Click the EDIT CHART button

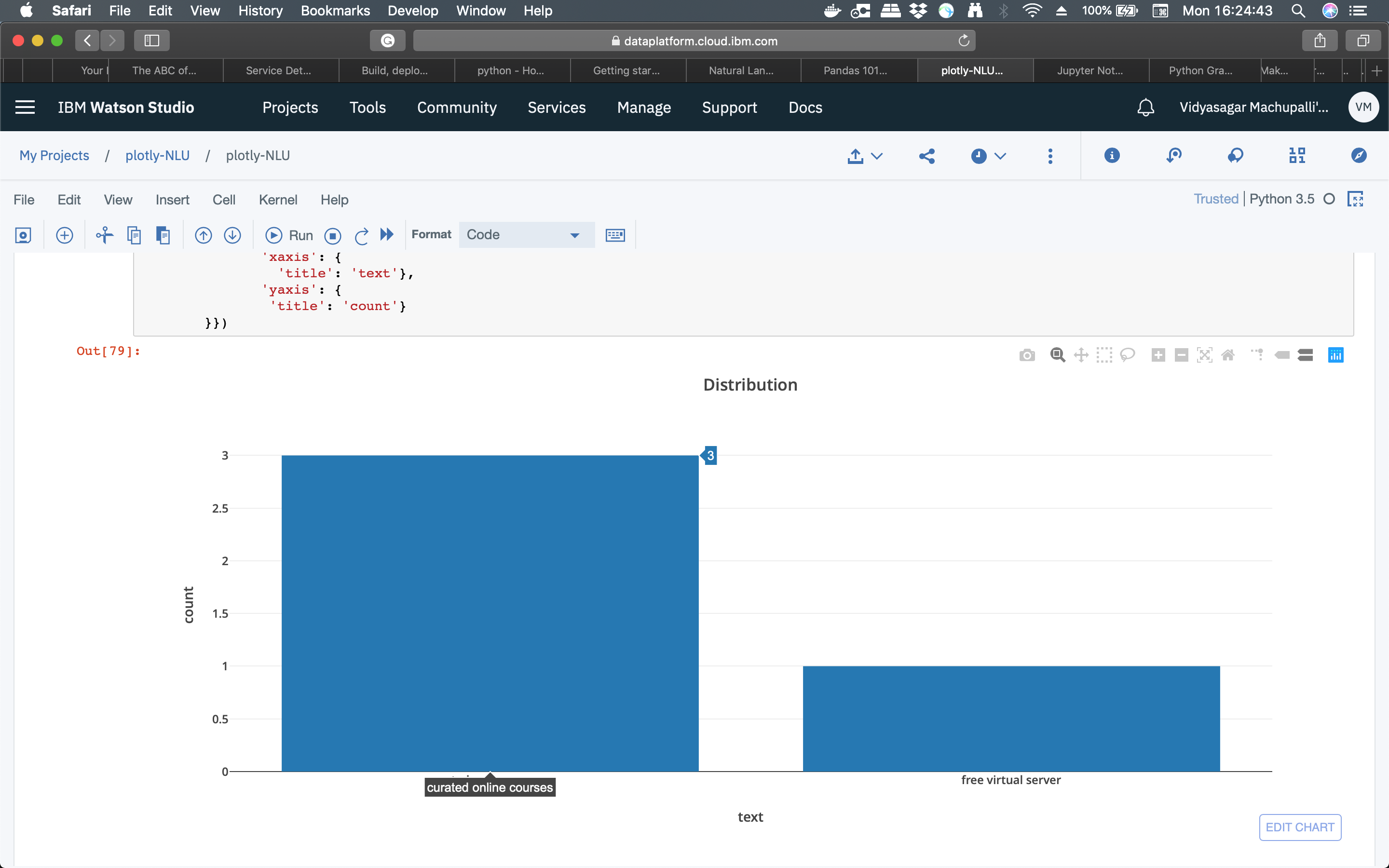click(1299, 826)
